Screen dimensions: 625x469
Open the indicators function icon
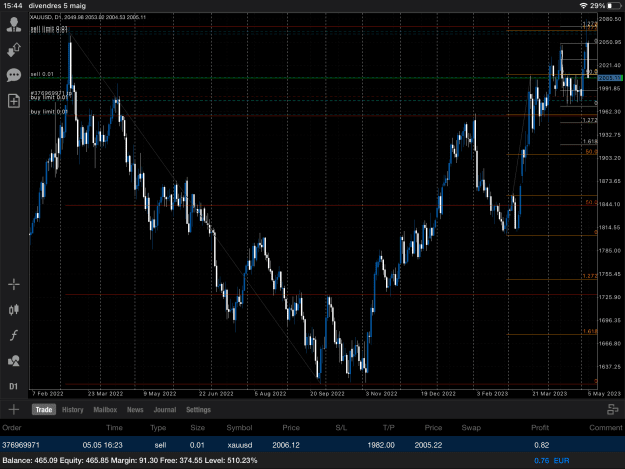tap(14, 335)
